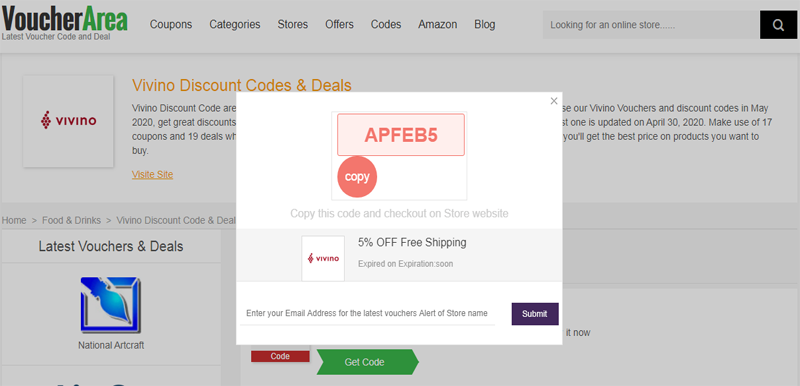Open the Categories menu item
This screenshot has height=386, width=800.
pos(235,24)
